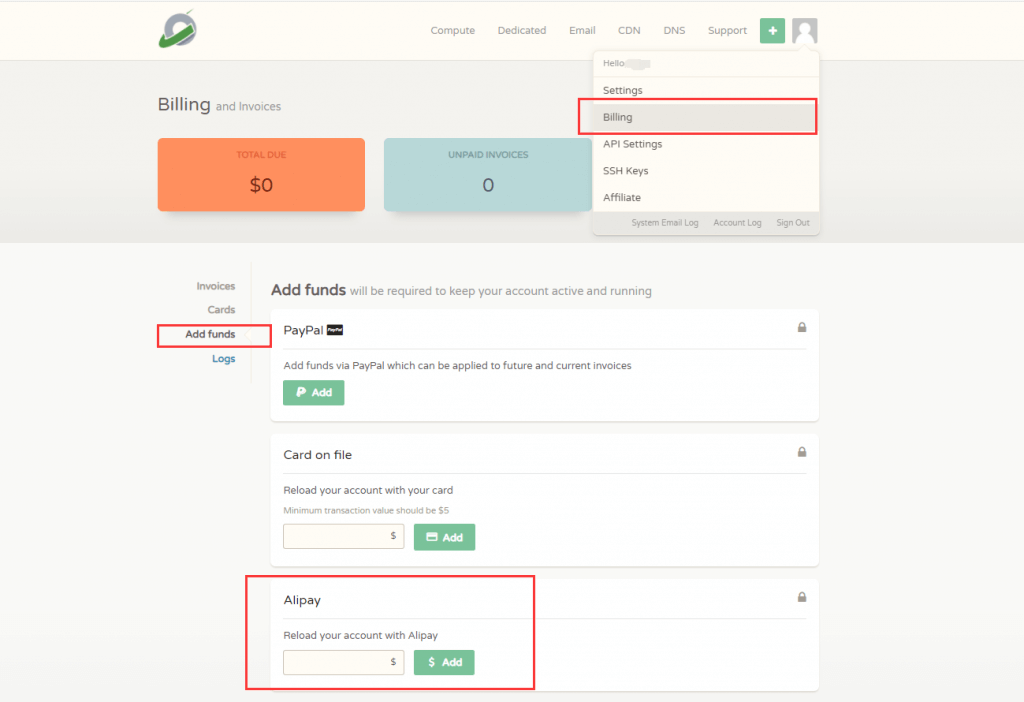Screen dimensions: 1024x702
Task: Click the 'Hello' greeting text
Action: (x=614, y=63)
